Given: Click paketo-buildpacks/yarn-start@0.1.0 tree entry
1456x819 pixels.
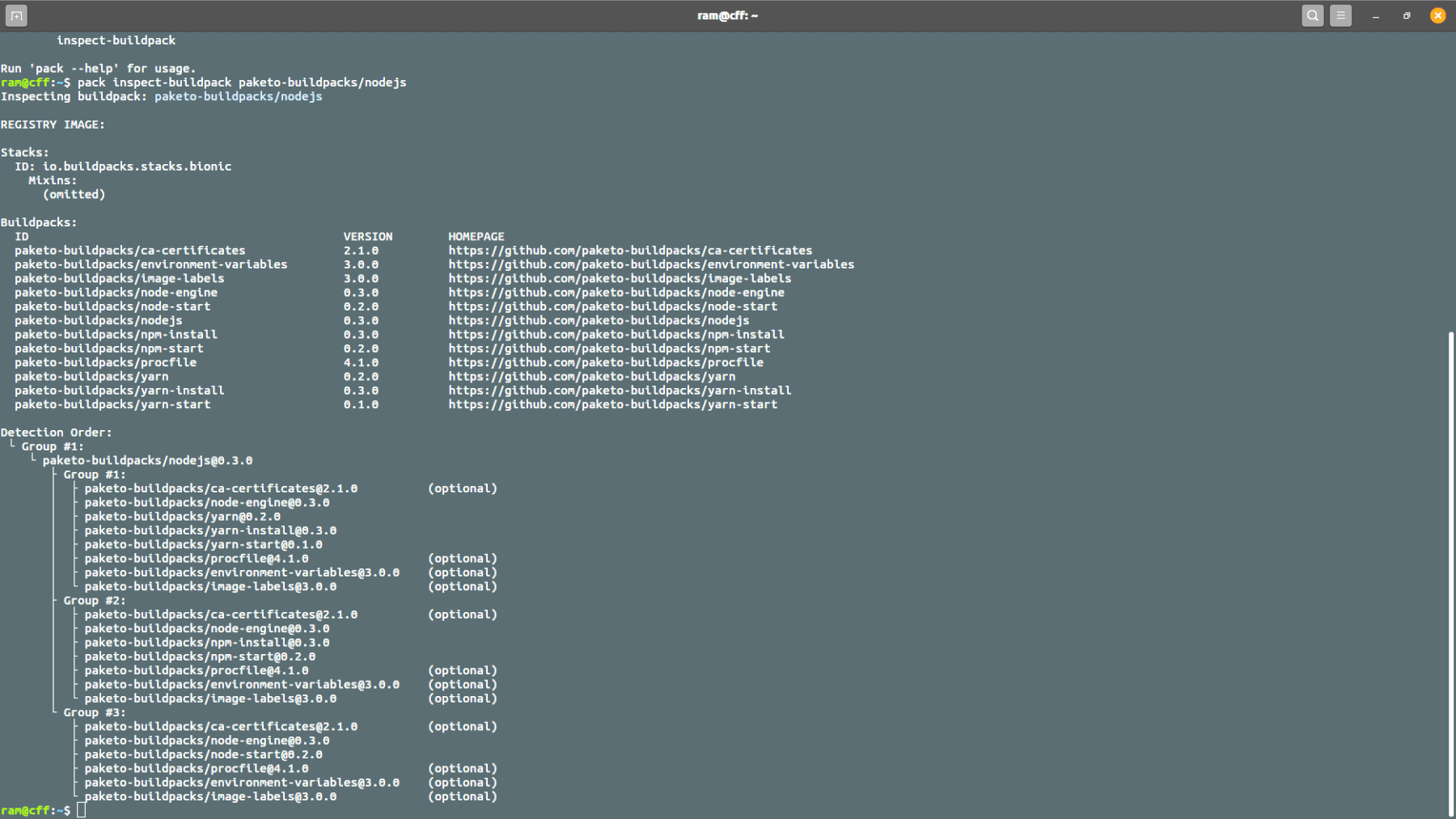Looking at the screenshot, I should coord(203,545).
